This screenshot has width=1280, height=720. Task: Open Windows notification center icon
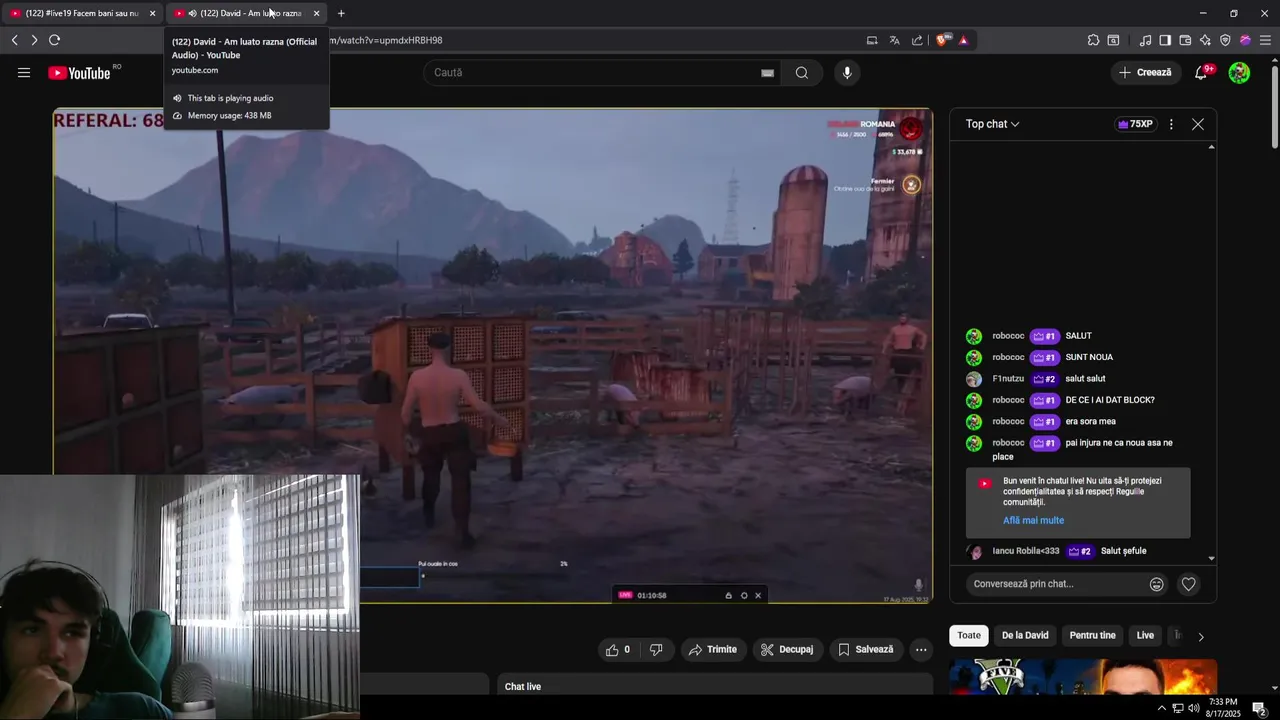[1259, 708]
